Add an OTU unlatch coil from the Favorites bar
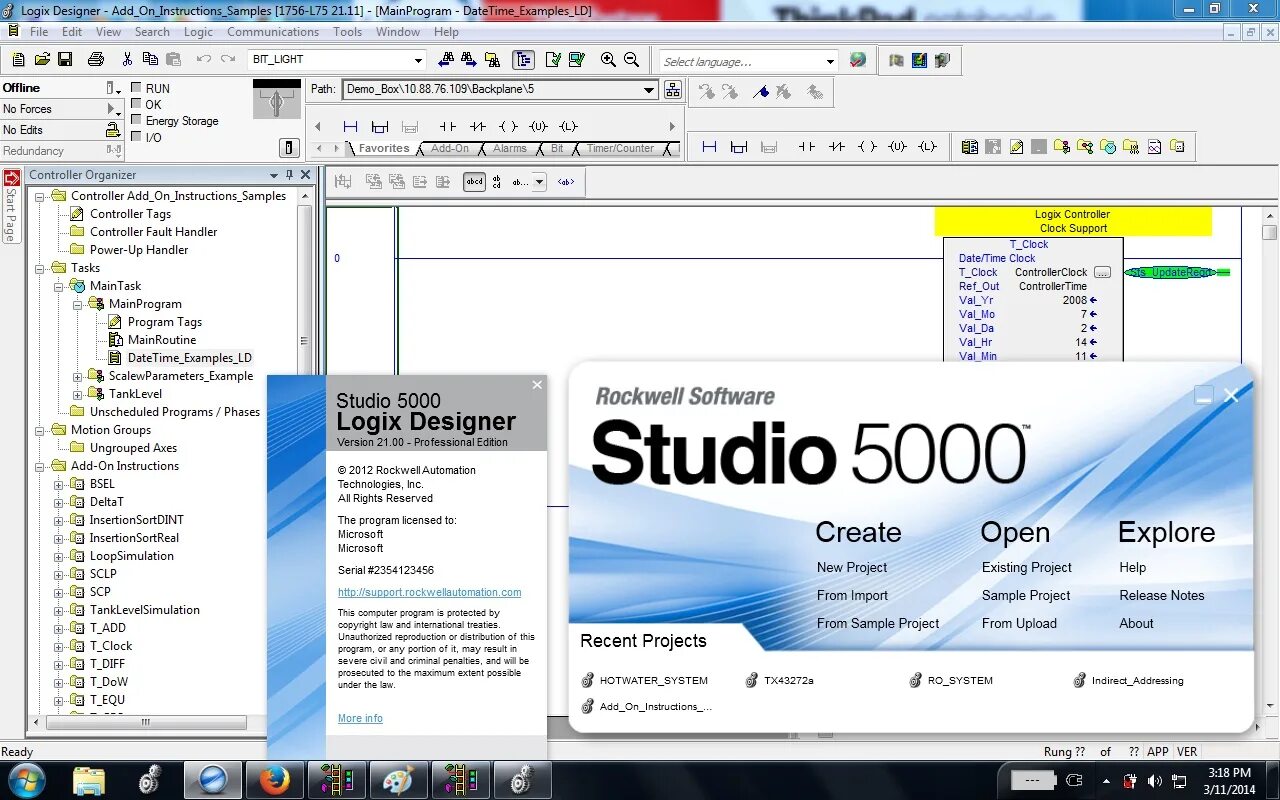The image size is (1280, 800). (538, 127)
